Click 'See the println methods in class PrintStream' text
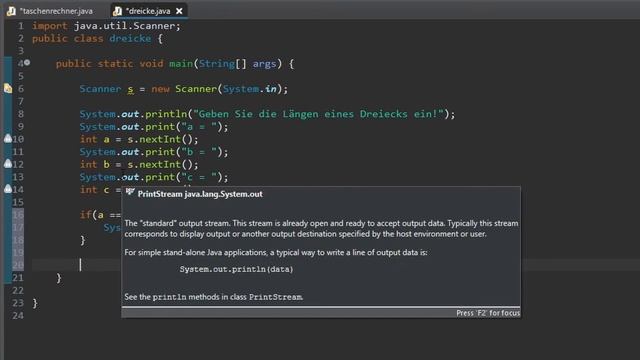This screenshot has width=640, height=360. (213, 297)
